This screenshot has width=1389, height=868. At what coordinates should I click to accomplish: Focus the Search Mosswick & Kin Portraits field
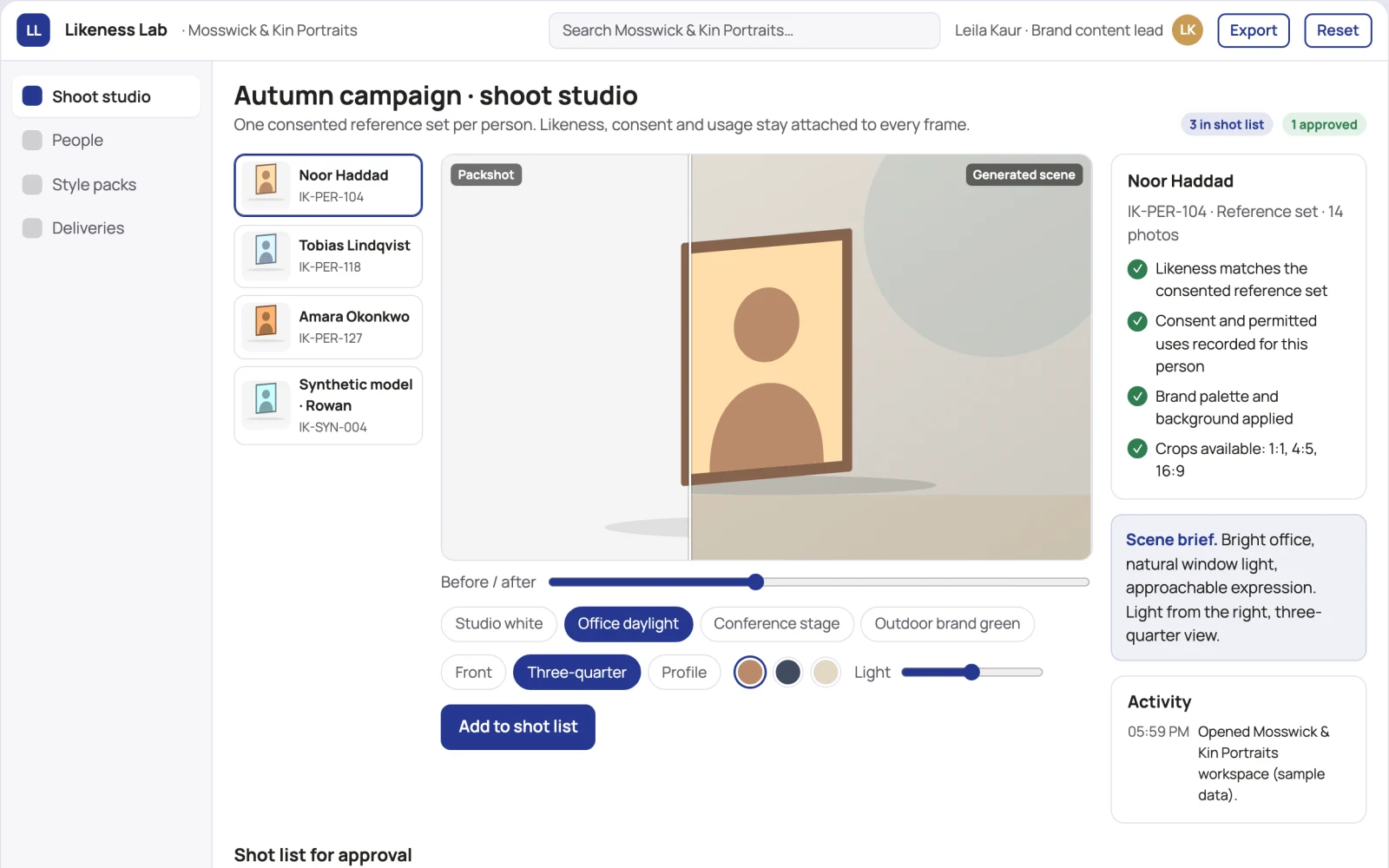click(x=744, y=30)
